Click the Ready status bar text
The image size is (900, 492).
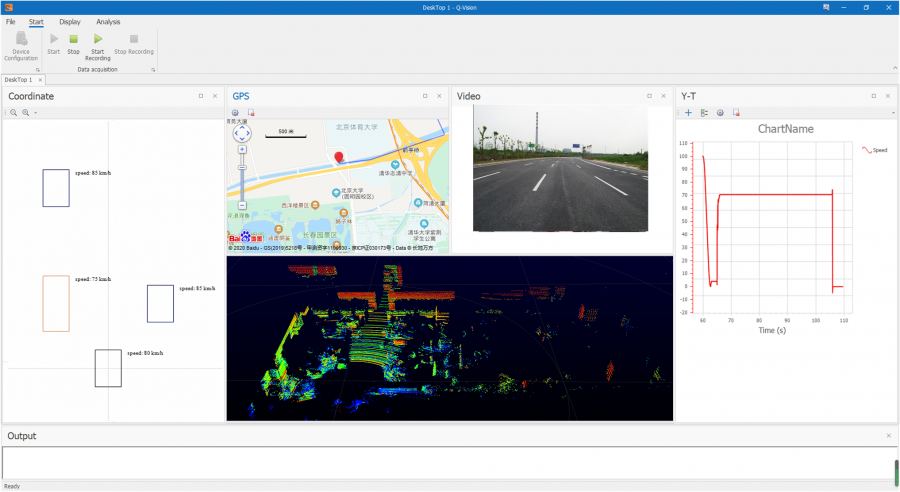(12, 486)
